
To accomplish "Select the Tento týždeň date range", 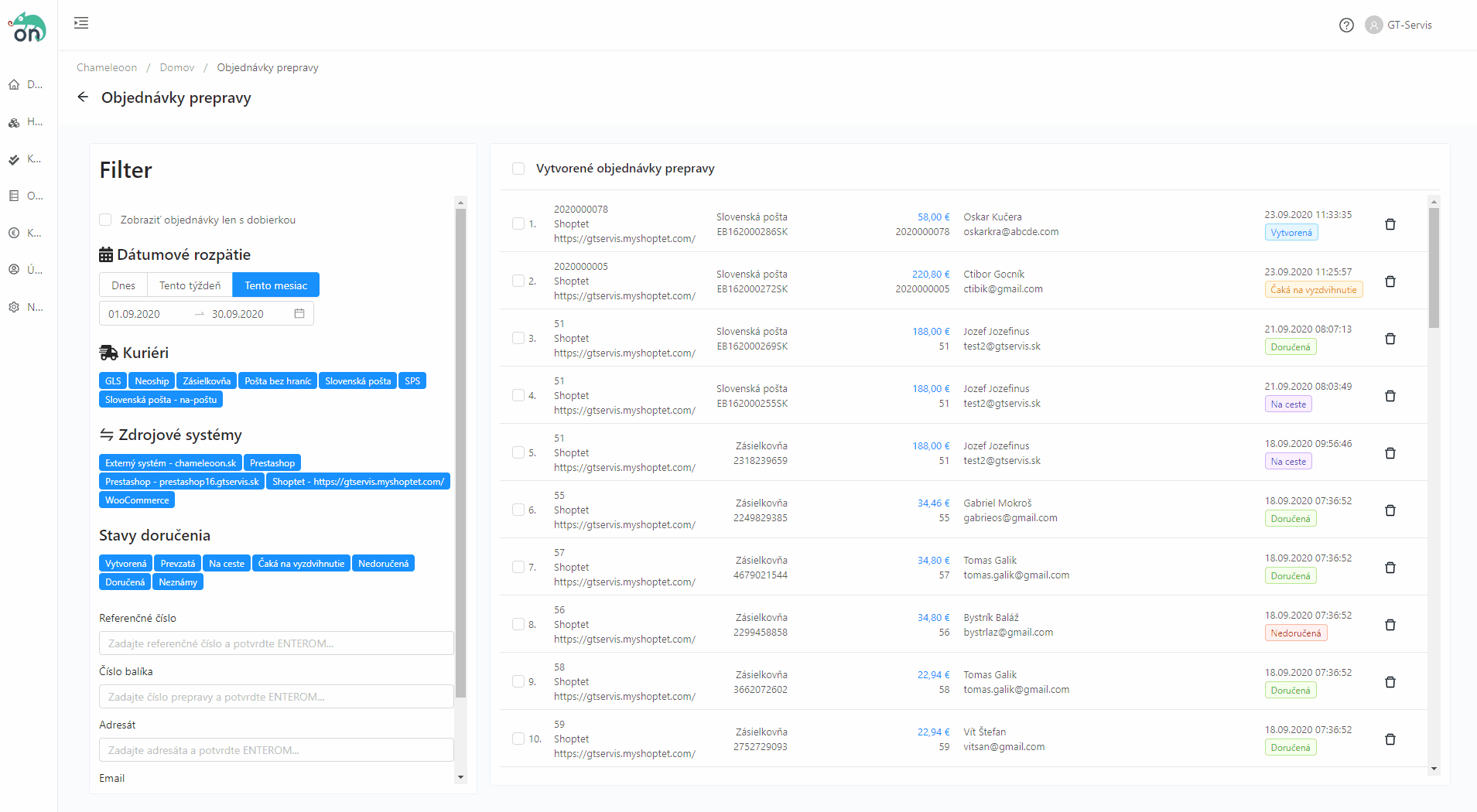I will point(190,285).
